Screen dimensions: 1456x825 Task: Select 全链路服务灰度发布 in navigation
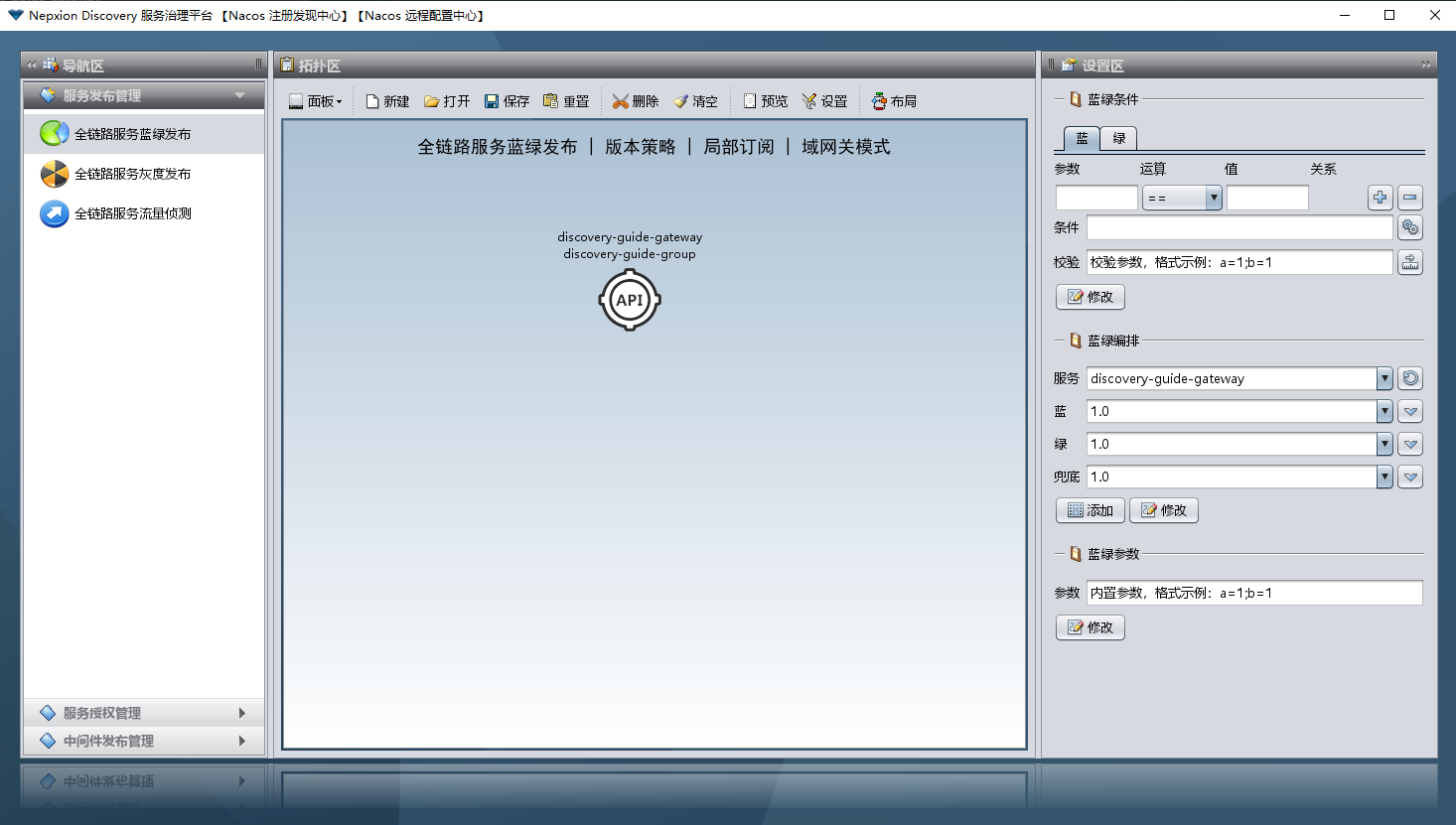144,174
